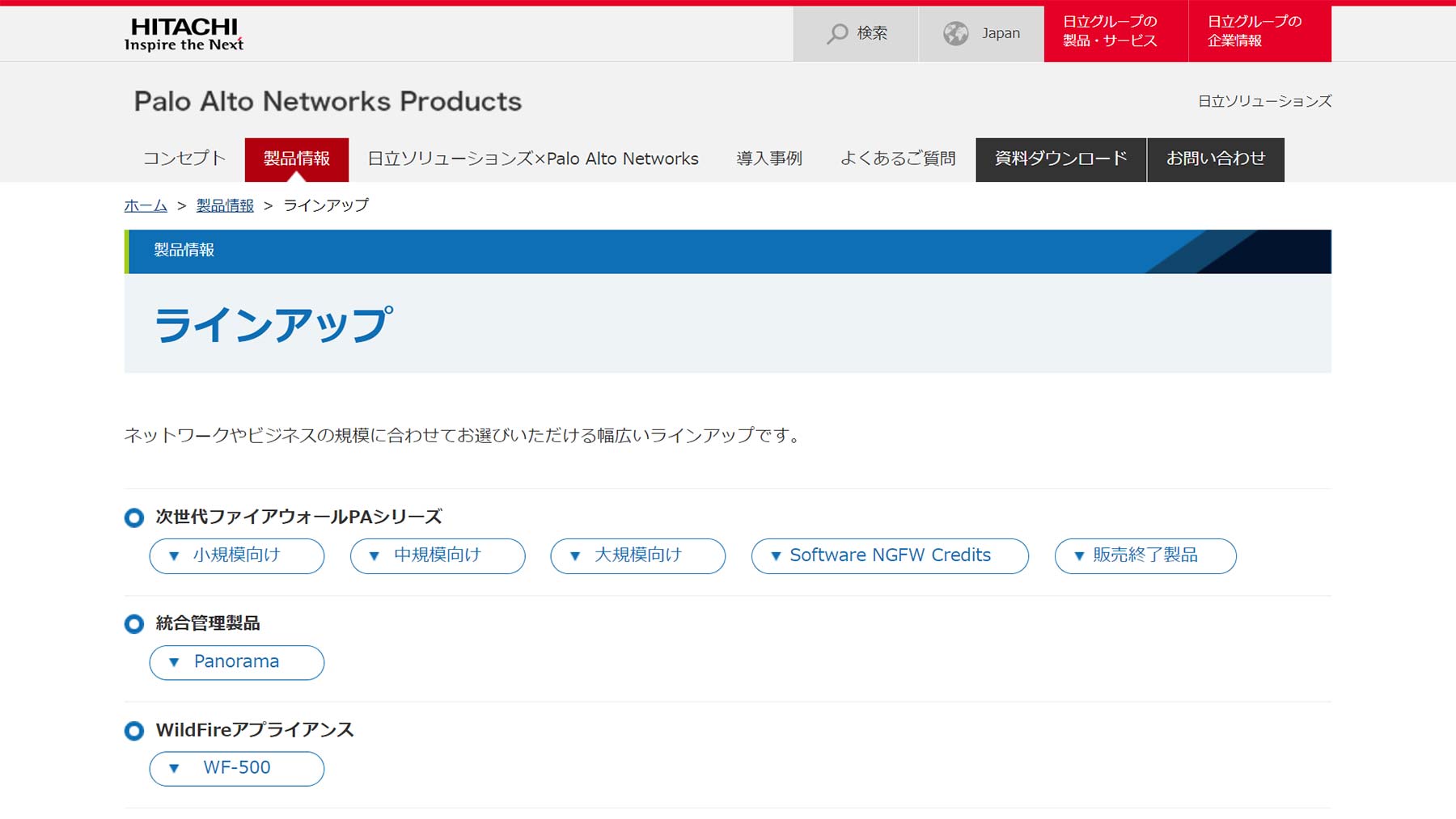Image resolution: width=1456 pixels, height=819 pixels.
Task: Click the 次世代ファイアウォールPAシリーズ heading
Action: (299, 517)
